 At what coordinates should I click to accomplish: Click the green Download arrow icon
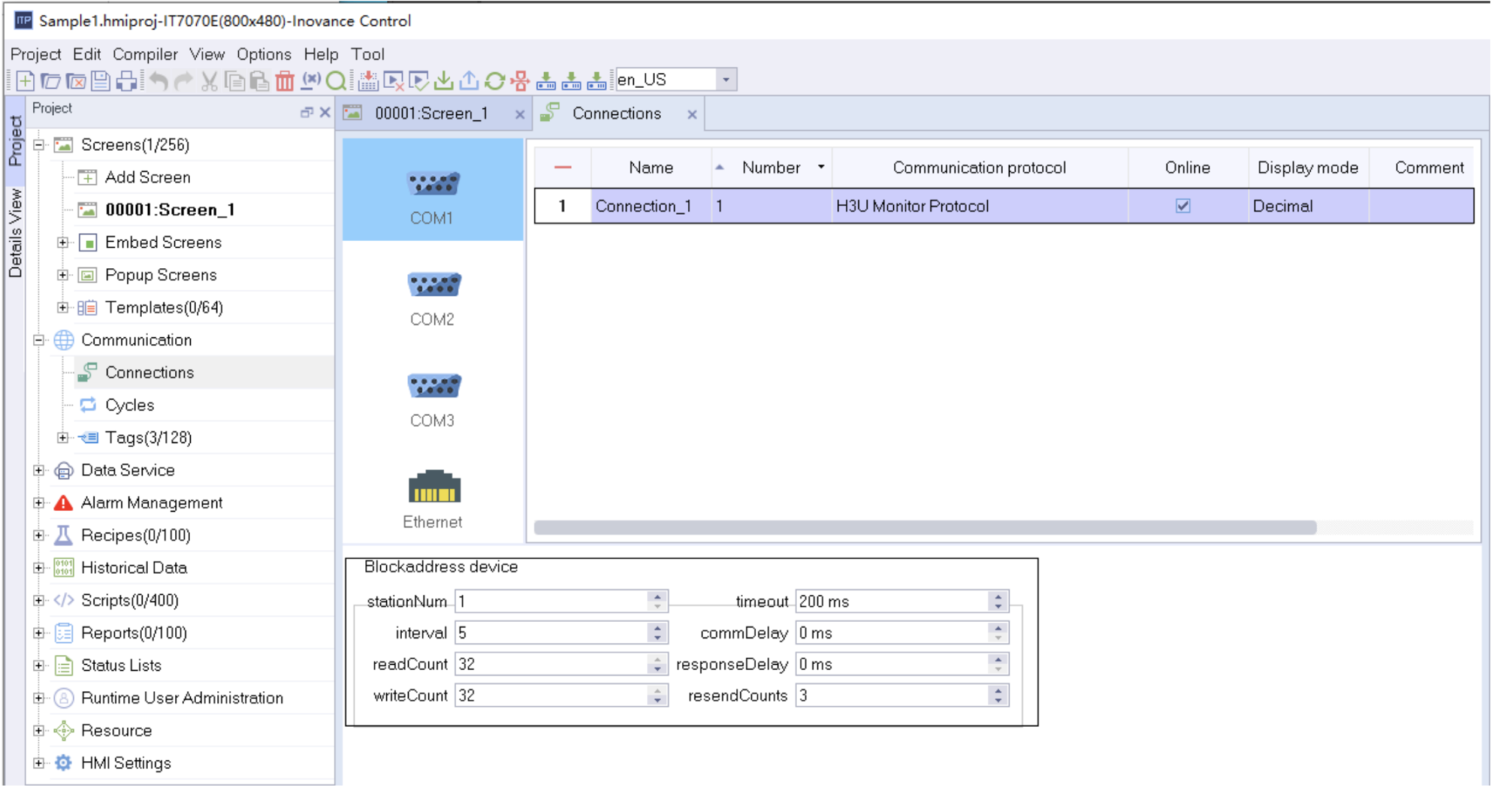pyautogui.click(x=444, y=81)
